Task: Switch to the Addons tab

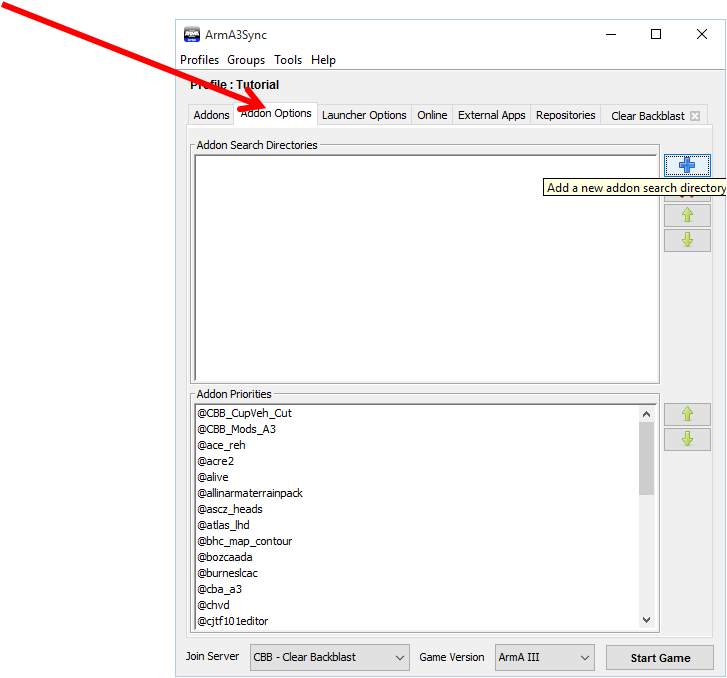Action: pos(211,115)
